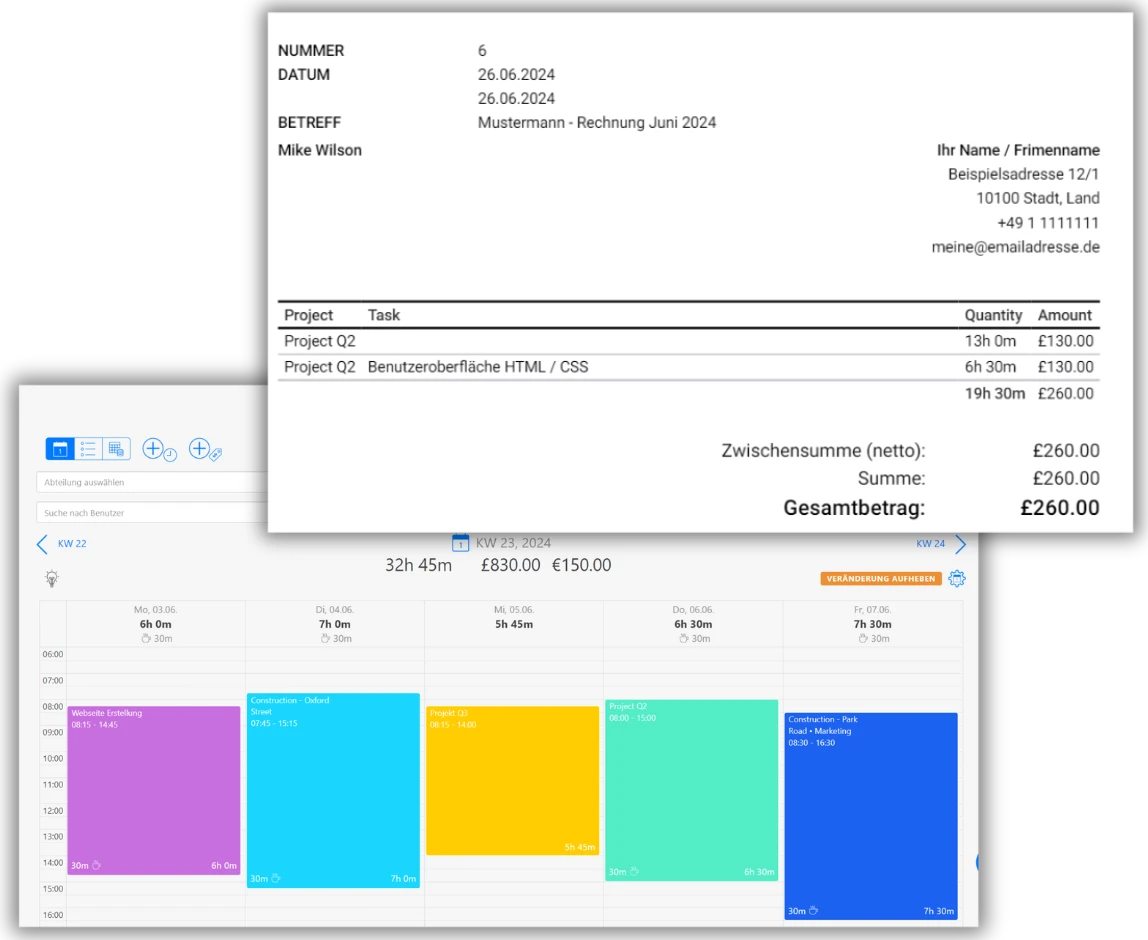The width and height of the screenshot is (1148, 940).
Task: Select the yellow Projekt Q3 time block
Action: click(512, 780)
